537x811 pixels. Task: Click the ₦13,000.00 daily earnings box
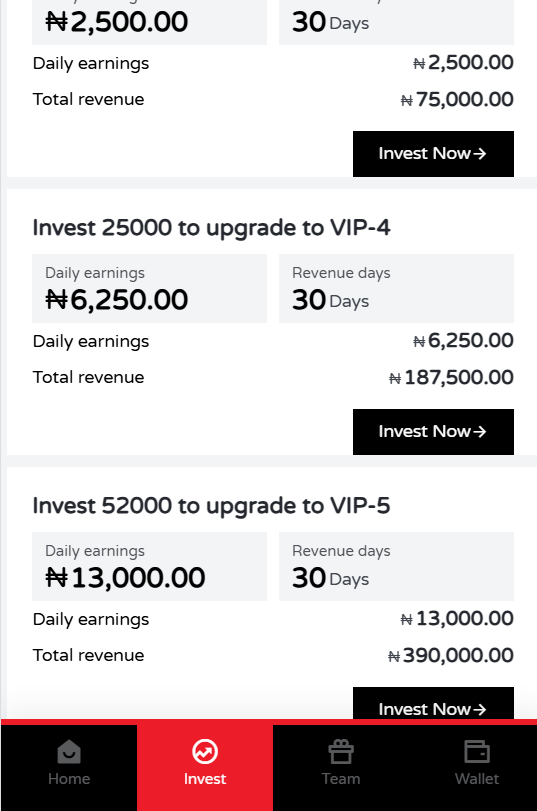tap(150, 566)
